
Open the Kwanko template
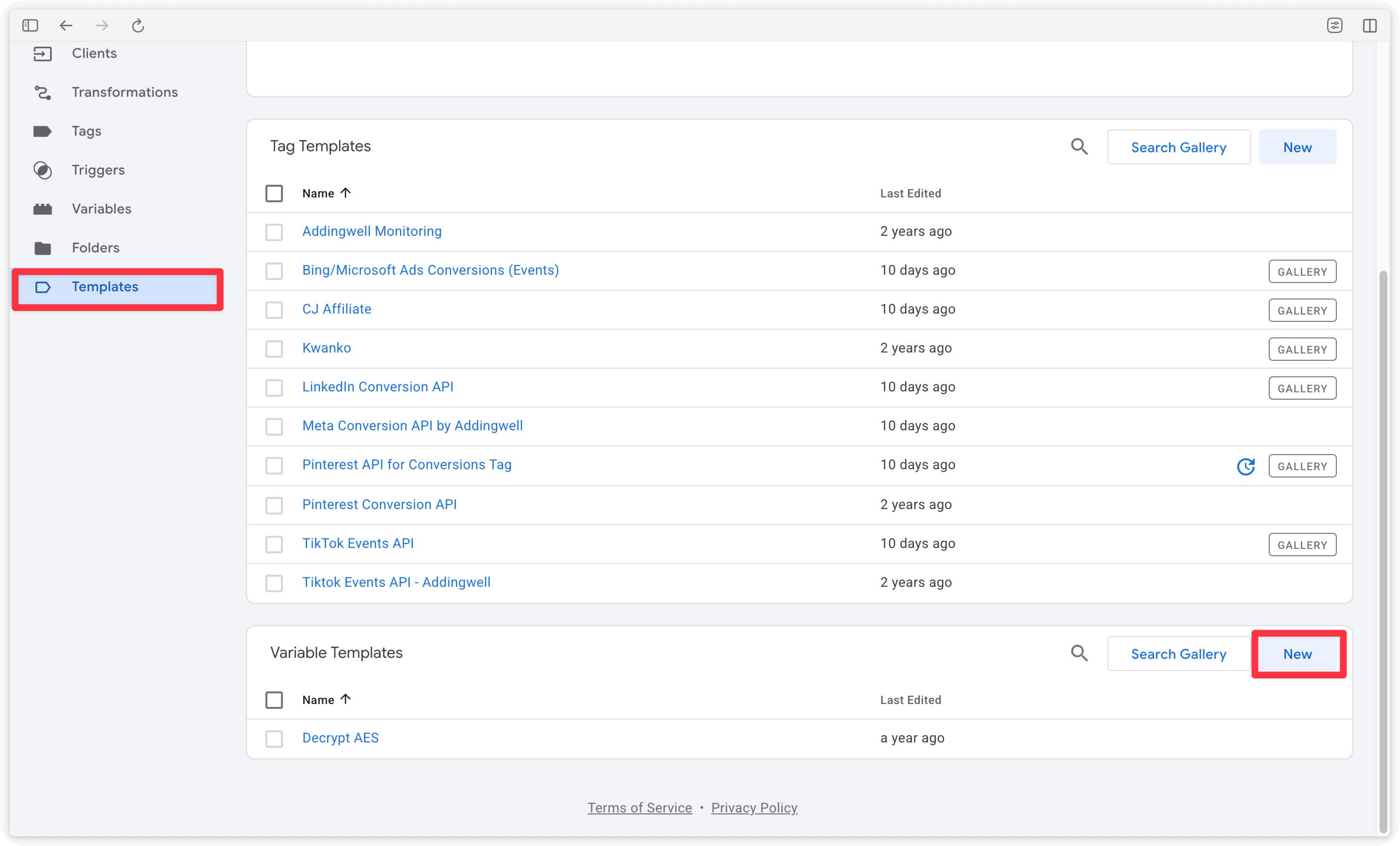pos(326,348)
